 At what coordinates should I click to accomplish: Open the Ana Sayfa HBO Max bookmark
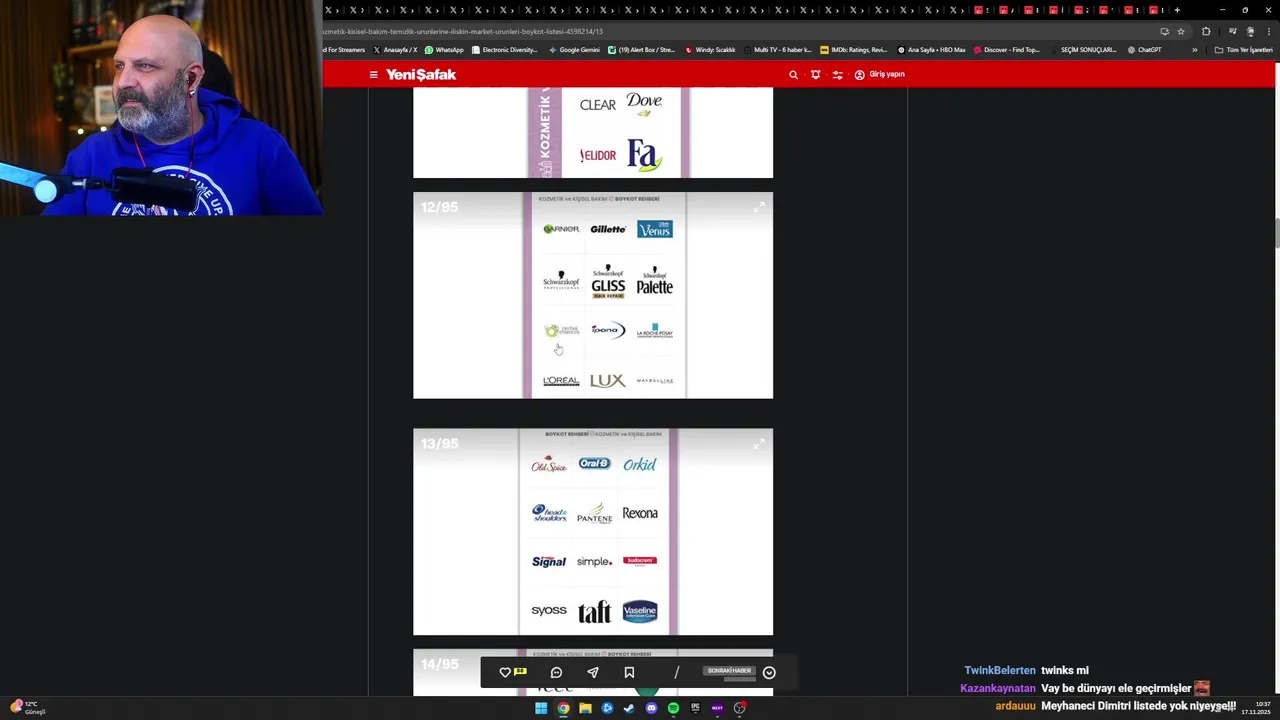931,50
